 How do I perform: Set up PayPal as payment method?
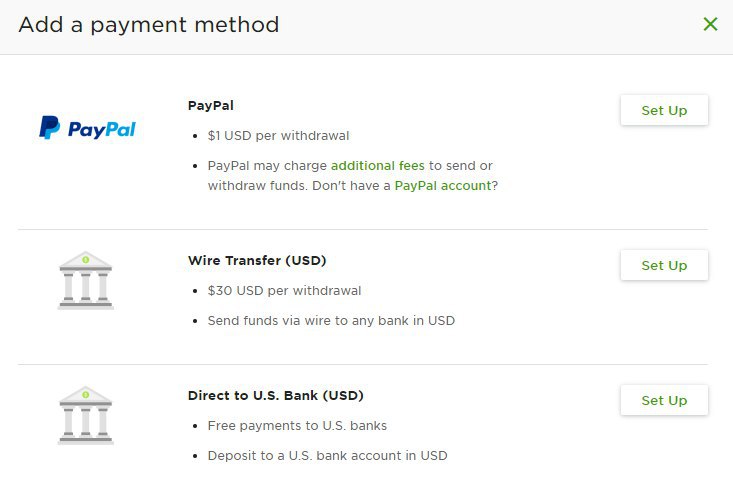[664, 110]
